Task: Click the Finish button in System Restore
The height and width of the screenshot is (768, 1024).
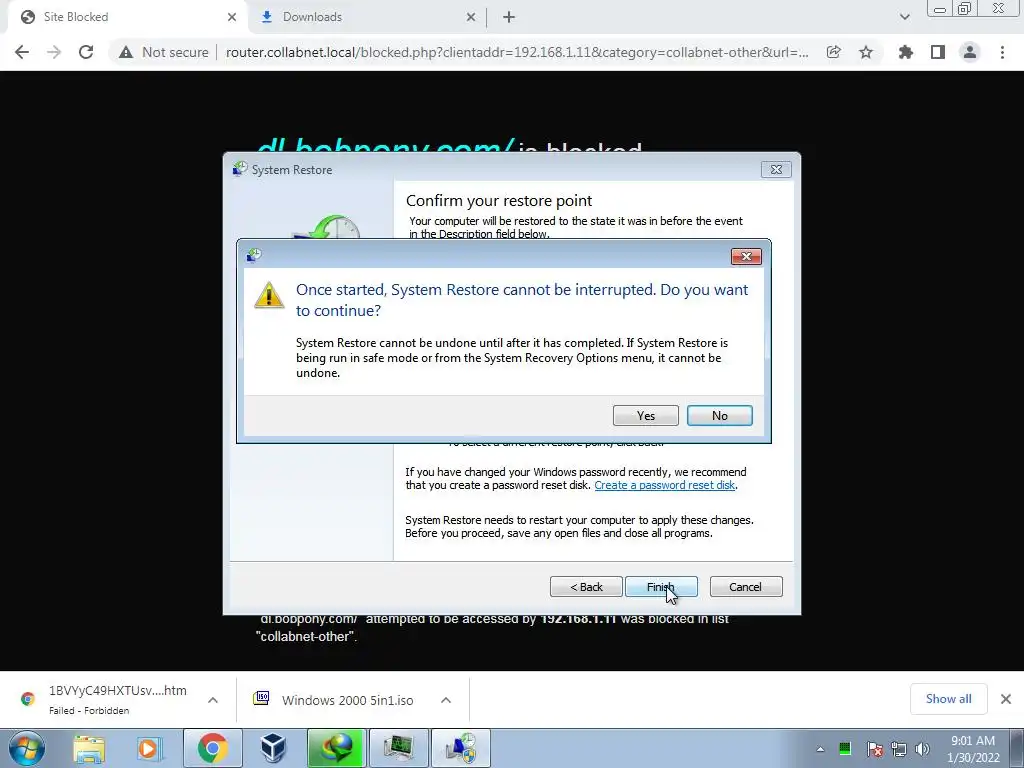Action: click(x=661, y=586)
